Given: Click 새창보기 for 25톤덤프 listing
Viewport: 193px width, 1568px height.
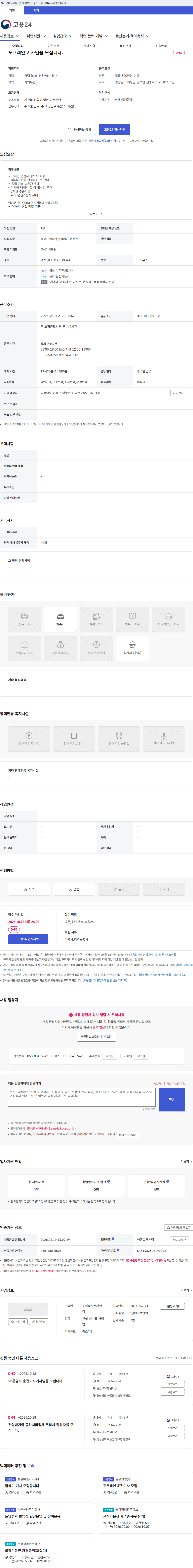Looking at the screenshot, I should (x=173, y=1392).
